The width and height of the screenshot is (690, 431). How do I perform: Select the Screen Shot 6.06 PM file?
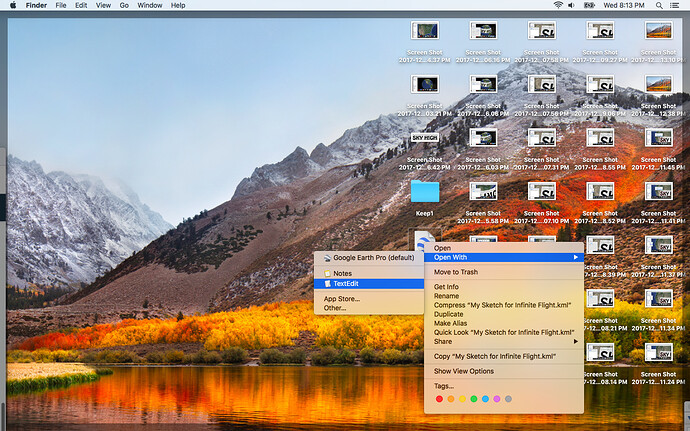[x=483, y=84]
